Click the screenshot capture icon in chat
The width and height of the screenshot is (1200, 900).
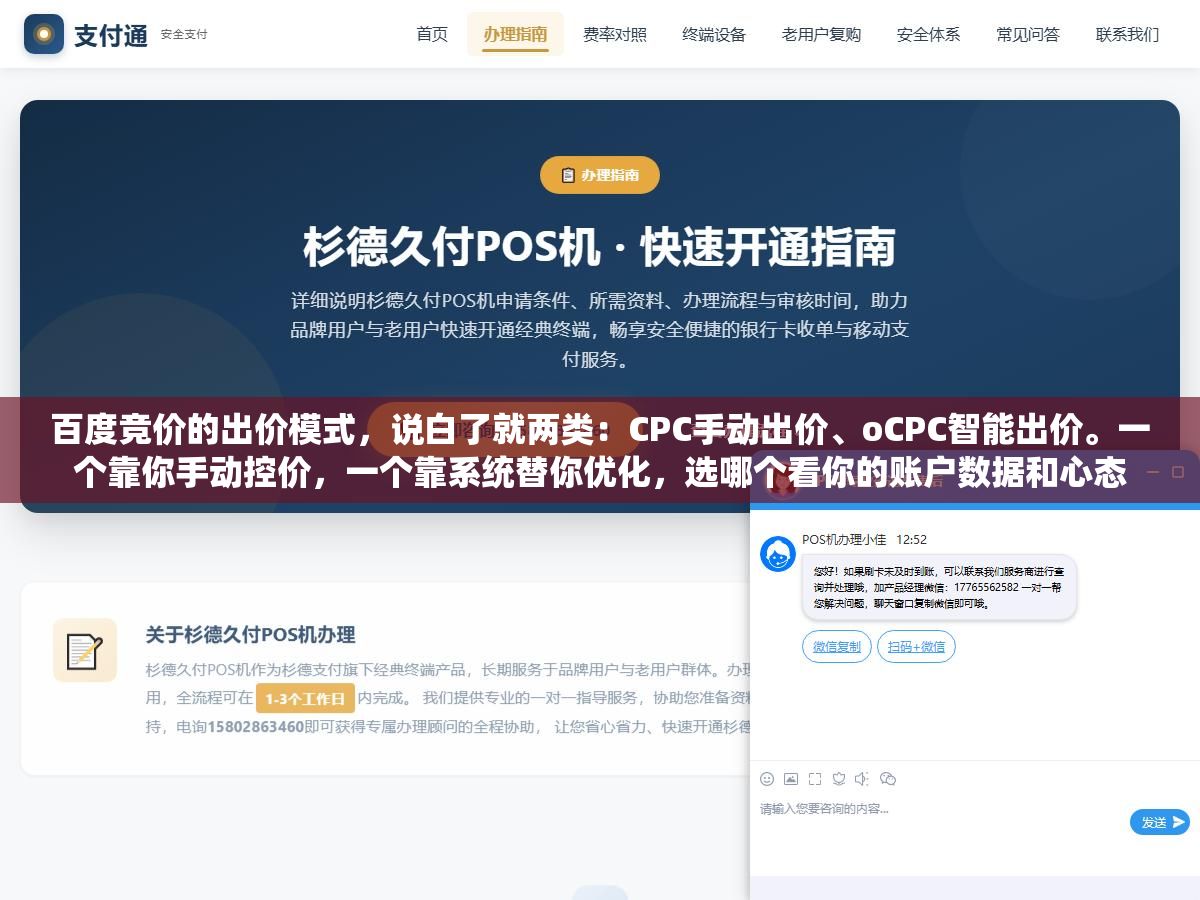(x=815, y=779)
